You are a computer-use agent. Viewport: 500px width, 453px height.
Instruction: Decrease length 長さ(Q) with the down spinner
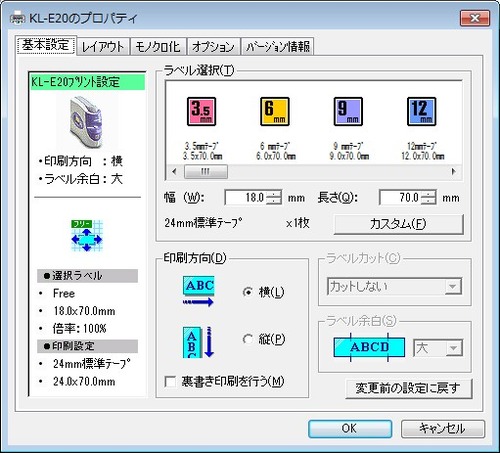tap(428, 201)
